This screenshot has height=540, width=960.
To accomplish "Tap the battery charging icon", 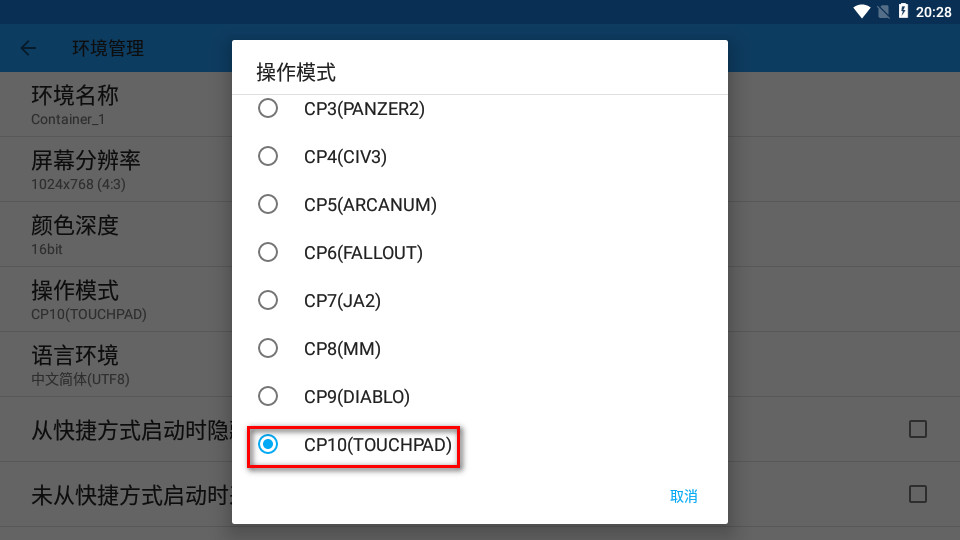I will coord(903,11).
